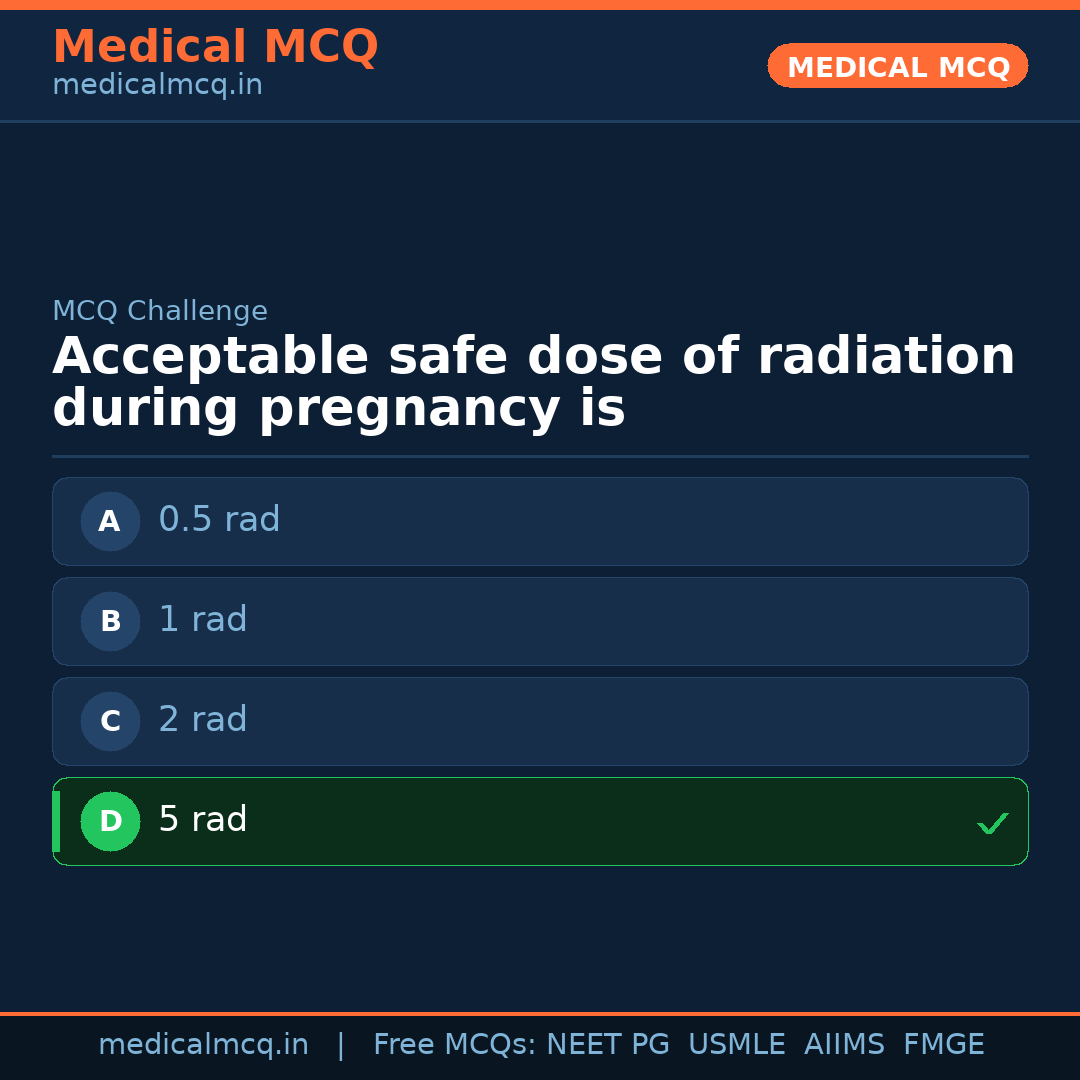Image resolution: width=1080 pixels, height=1080 pixels.
Task: Click the USMLE label in the footer
Action: 736,1045
